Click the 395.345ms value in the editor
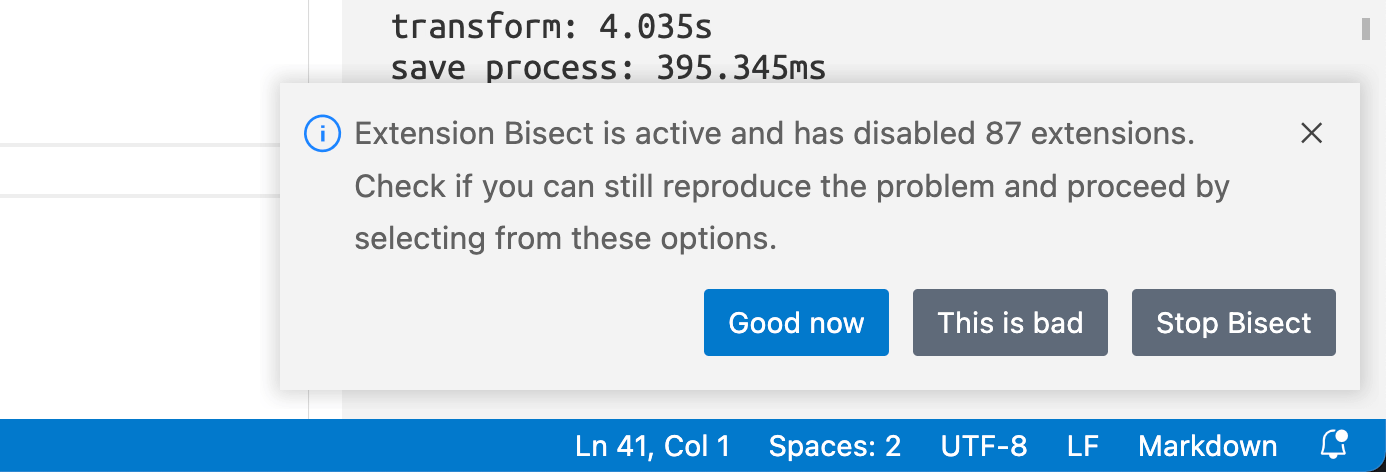Viewport: 1386px width, 472px height. [741, 68]
